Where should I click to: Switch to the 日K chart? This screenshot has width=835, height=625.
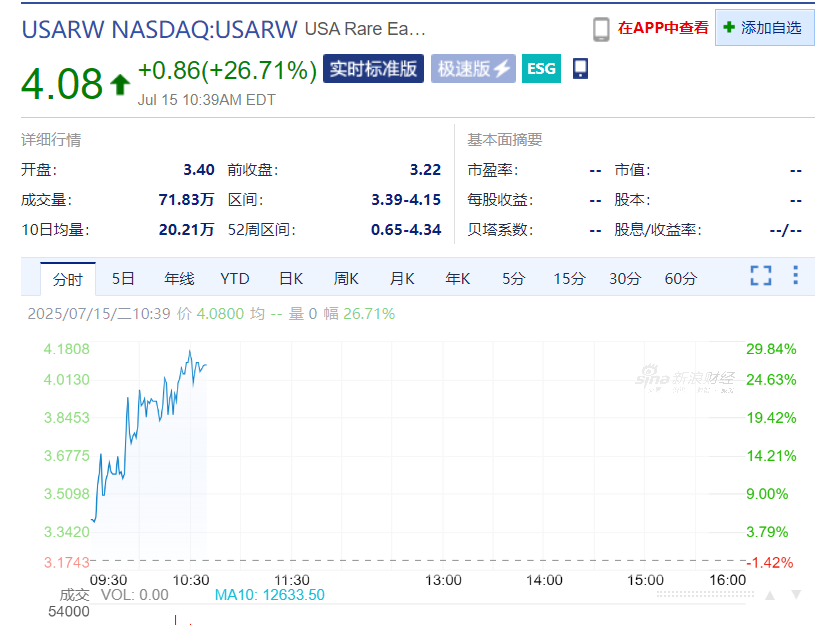click(291, 278)
